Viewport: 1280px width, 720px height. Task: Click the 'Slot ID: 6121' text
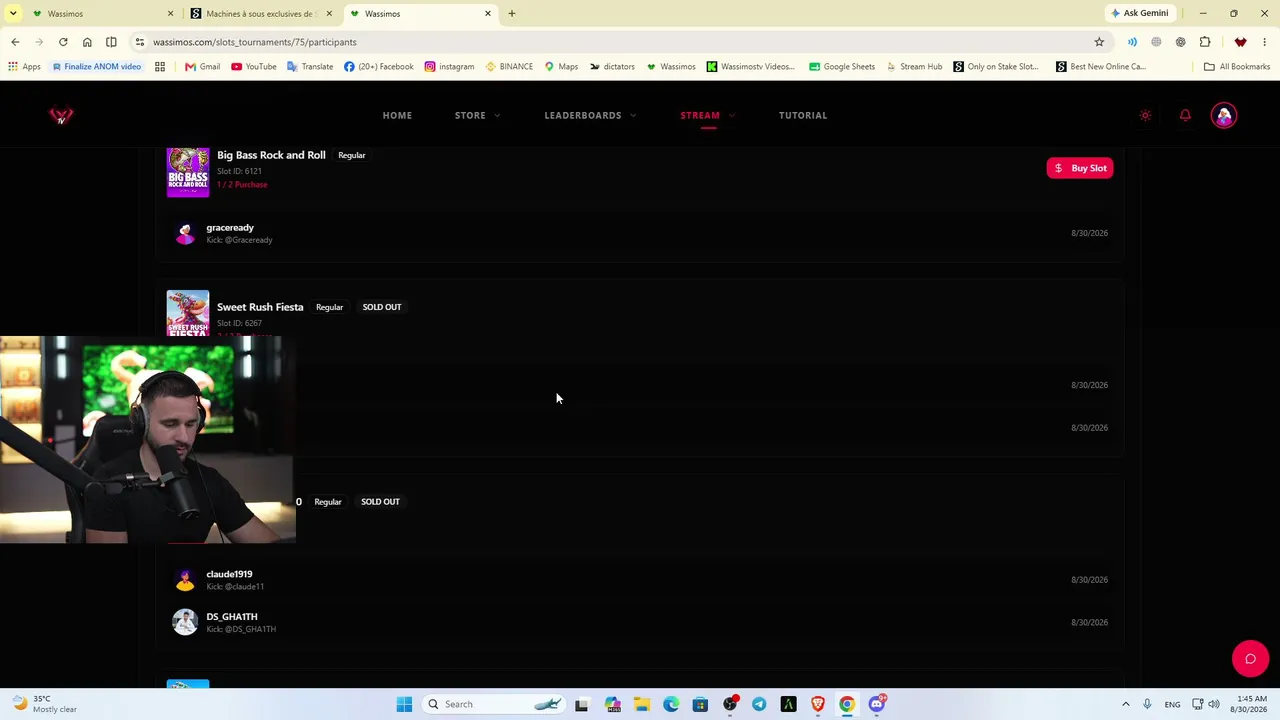click(x=239, y=171)
